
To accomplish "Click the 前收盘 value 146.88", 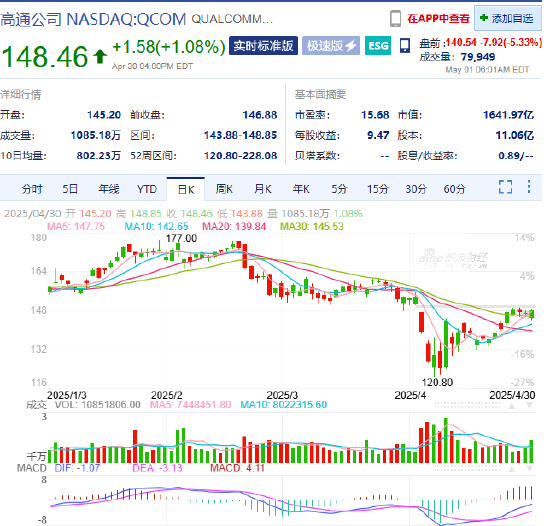I will 260,115.
